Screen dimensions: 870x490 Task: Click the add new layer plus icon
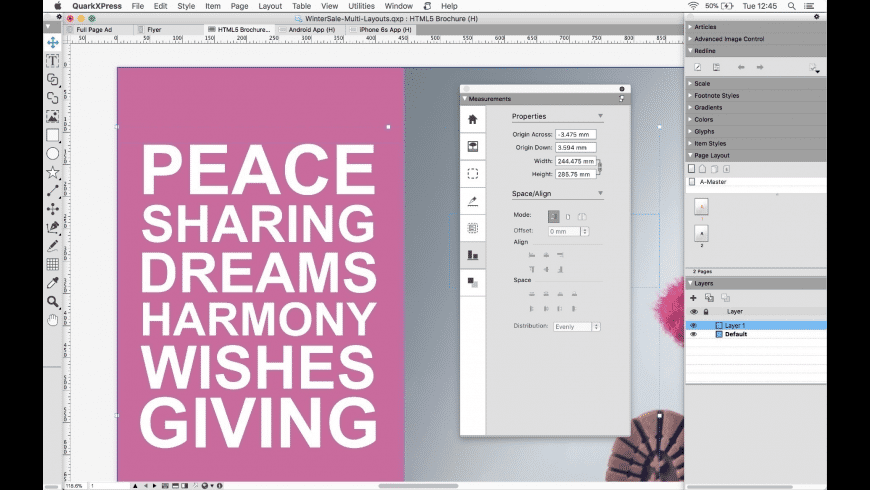pos(693,298)
